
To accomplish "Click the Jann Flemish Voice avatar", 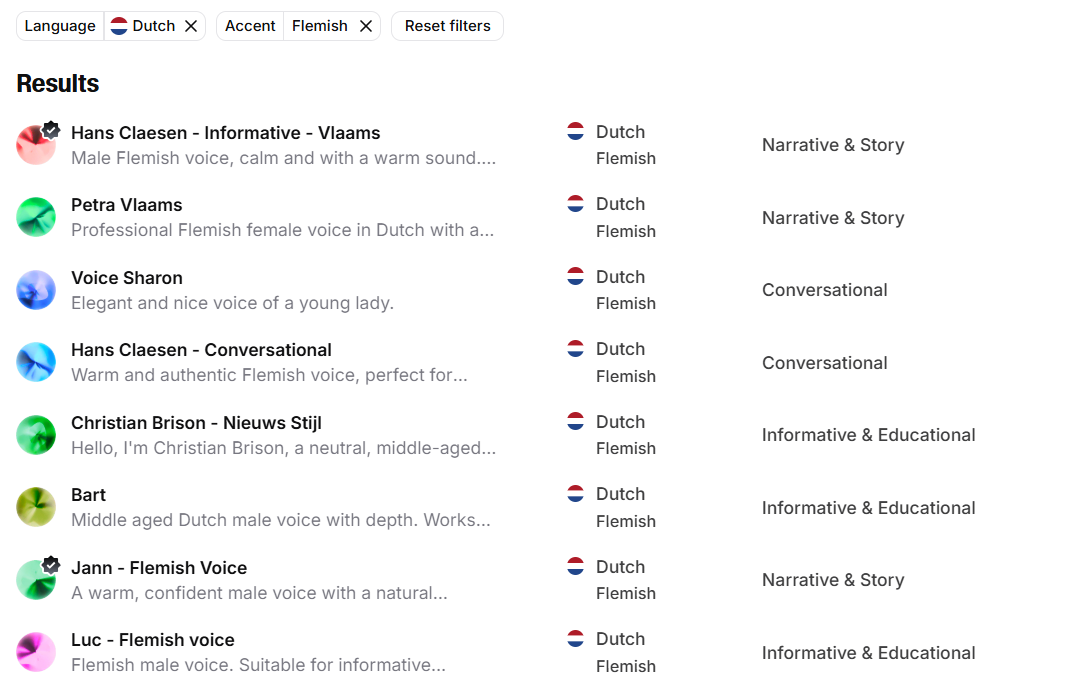I will click(x=36, y=580).
